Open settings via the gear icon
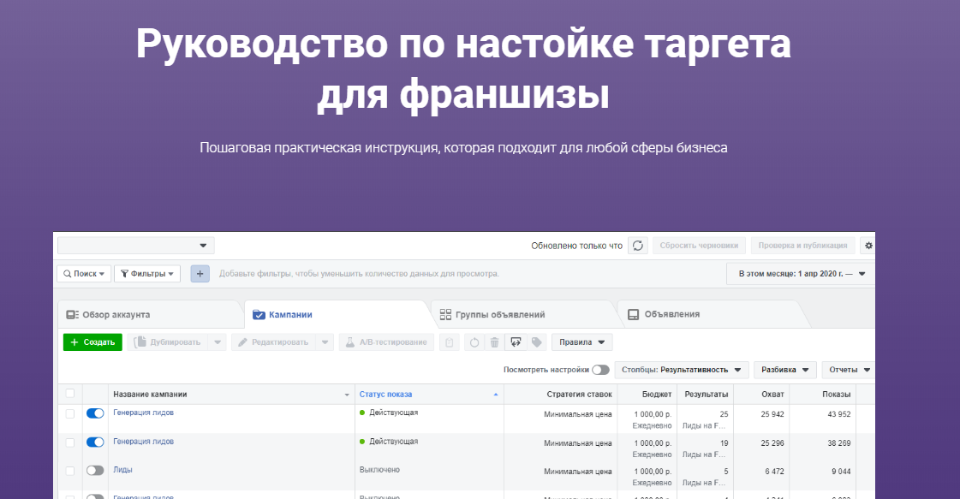The width and height of the screenshot is (960, 499). pos(868,245)
